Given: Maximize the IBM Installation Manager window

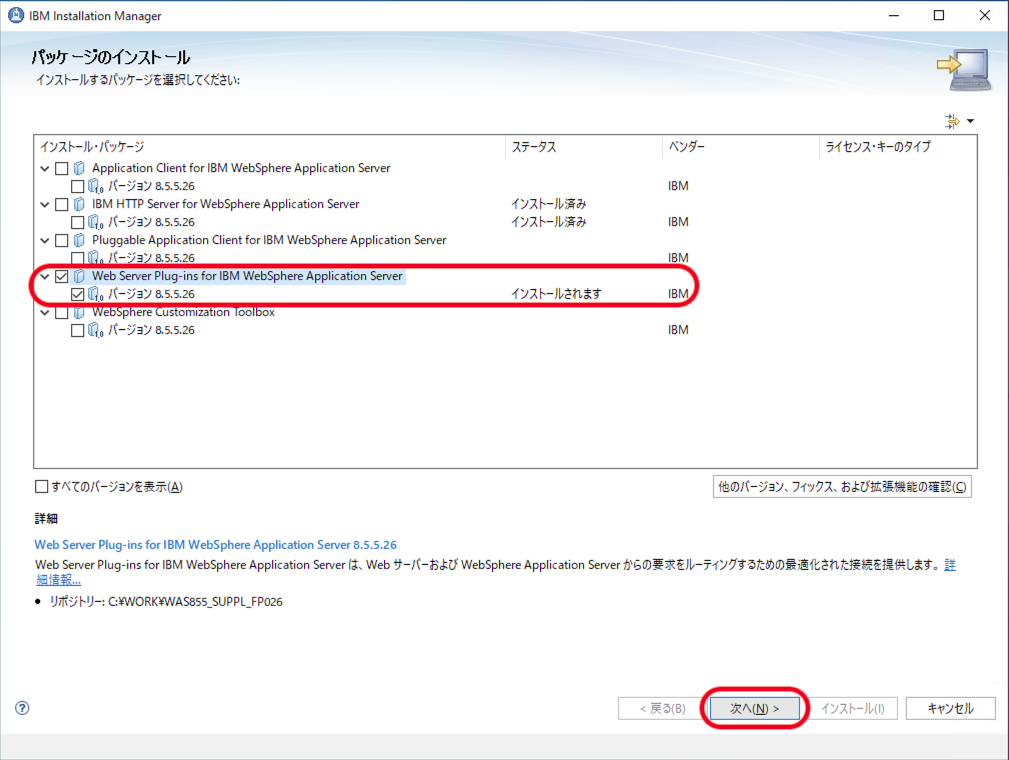Looking at the screenshot, I should click(x=939, y=15).
